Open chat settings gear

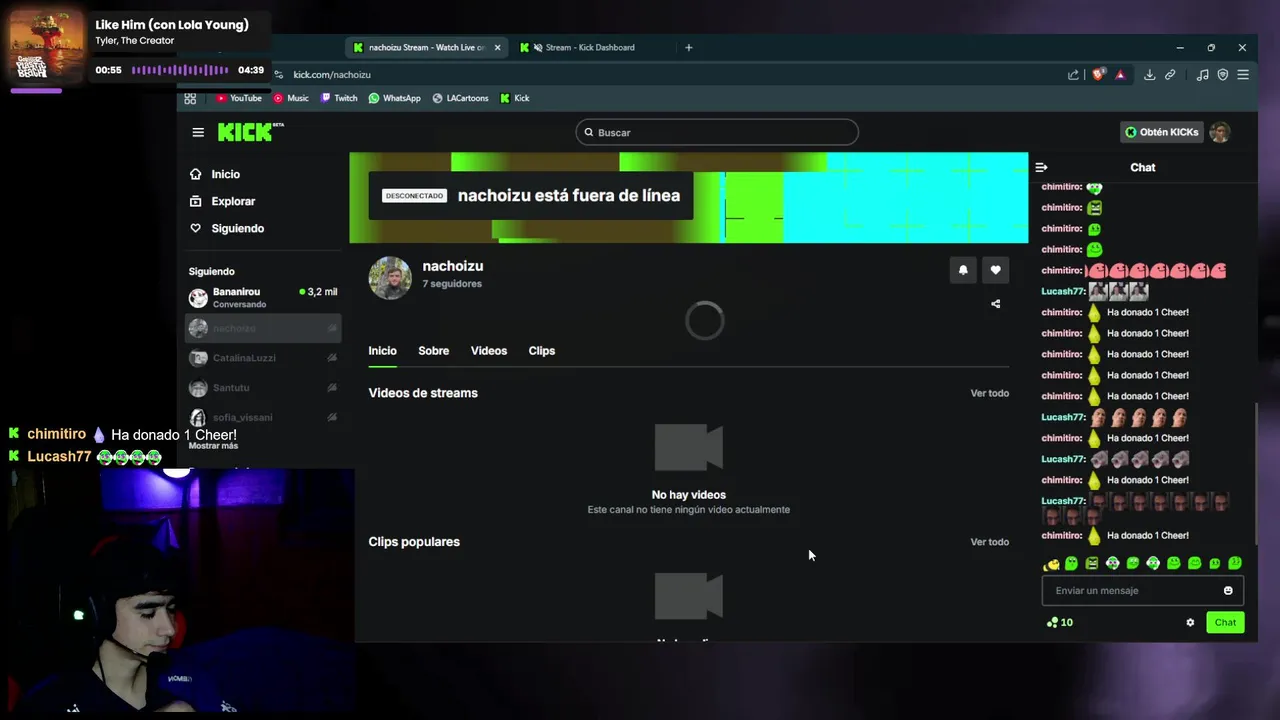coord(1190,622)
